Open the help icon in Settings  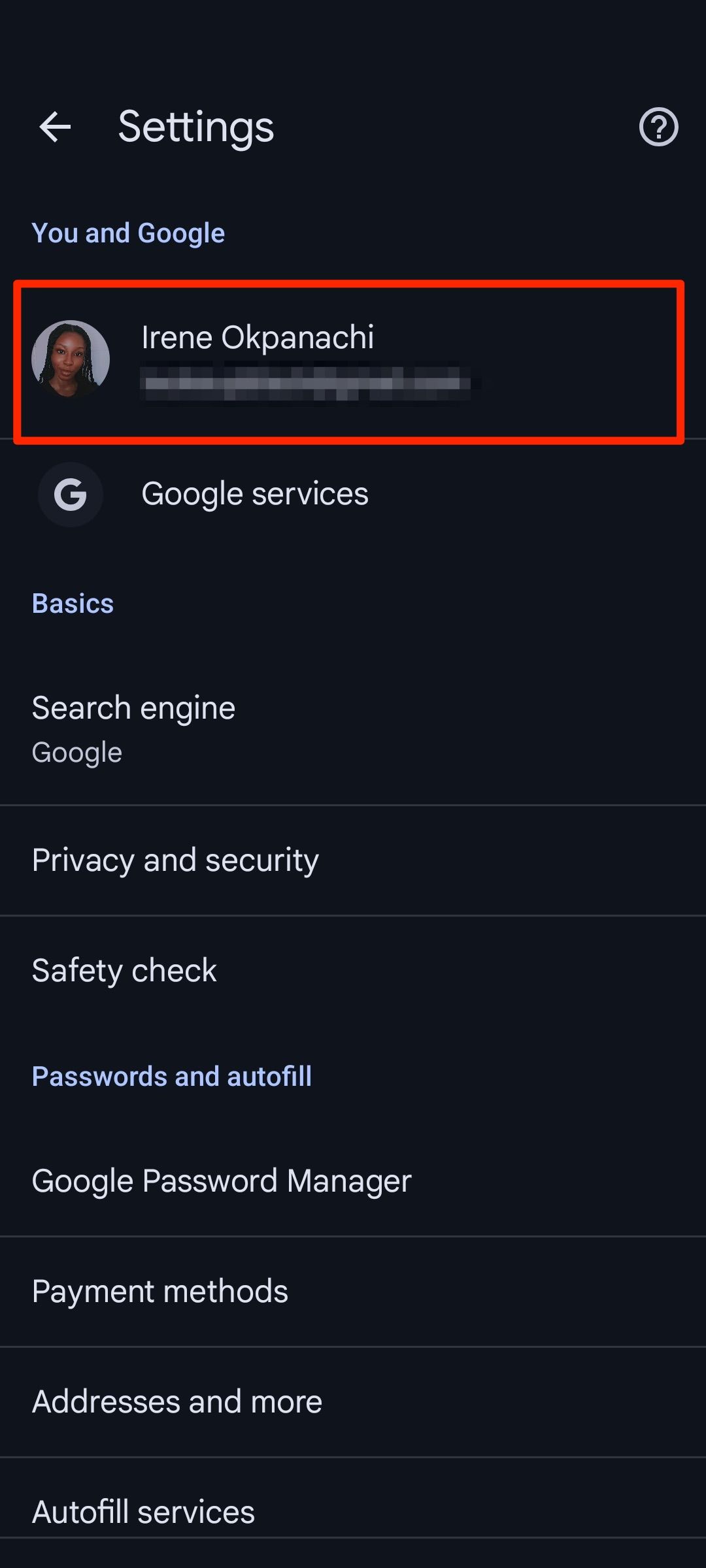[x=660, y=127]
